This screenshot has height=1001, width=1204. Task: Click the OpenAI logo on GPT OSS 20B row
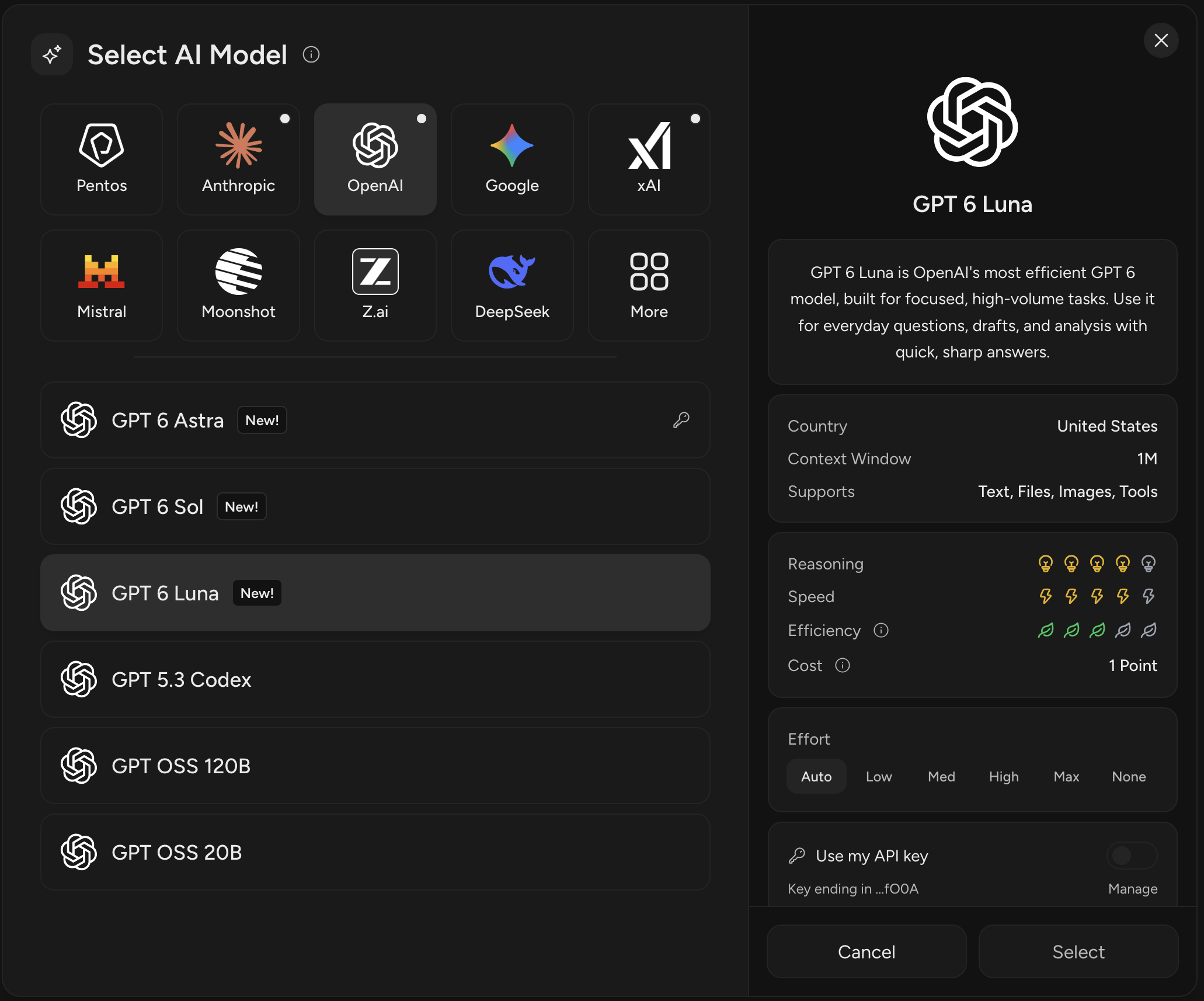79,852
